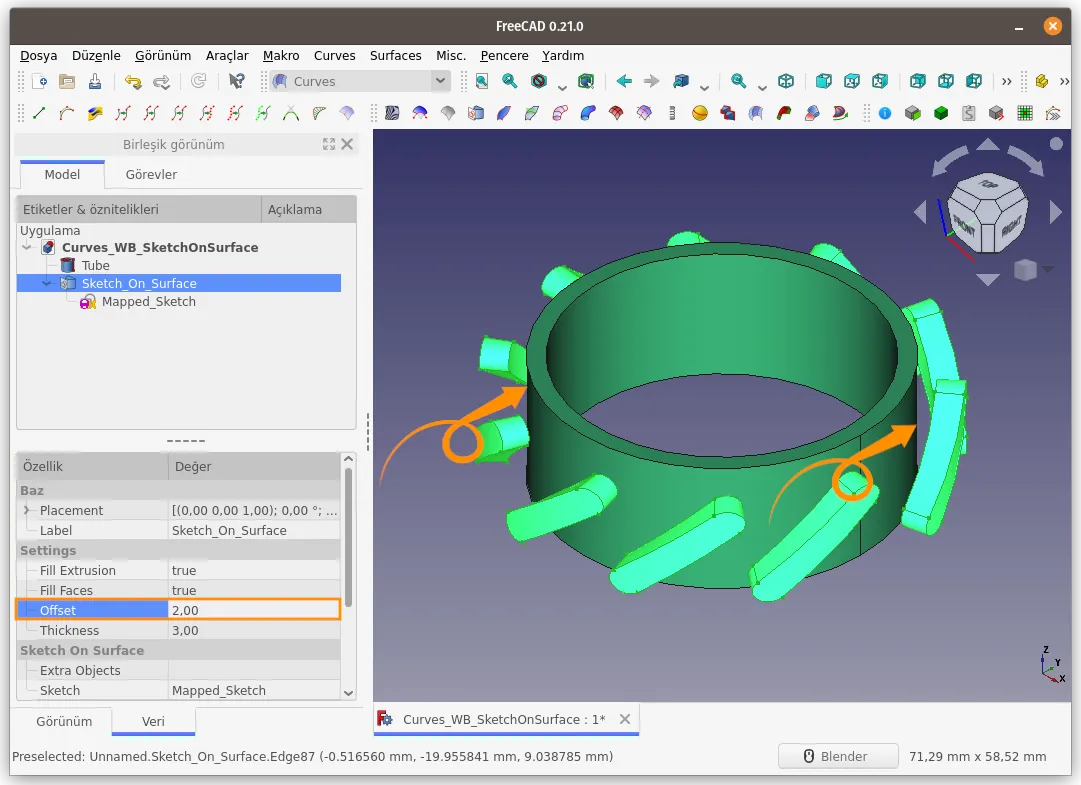Click the save document icon
Image resolution: width=1081 pixels, height=785 pixels.
(95, 81)
